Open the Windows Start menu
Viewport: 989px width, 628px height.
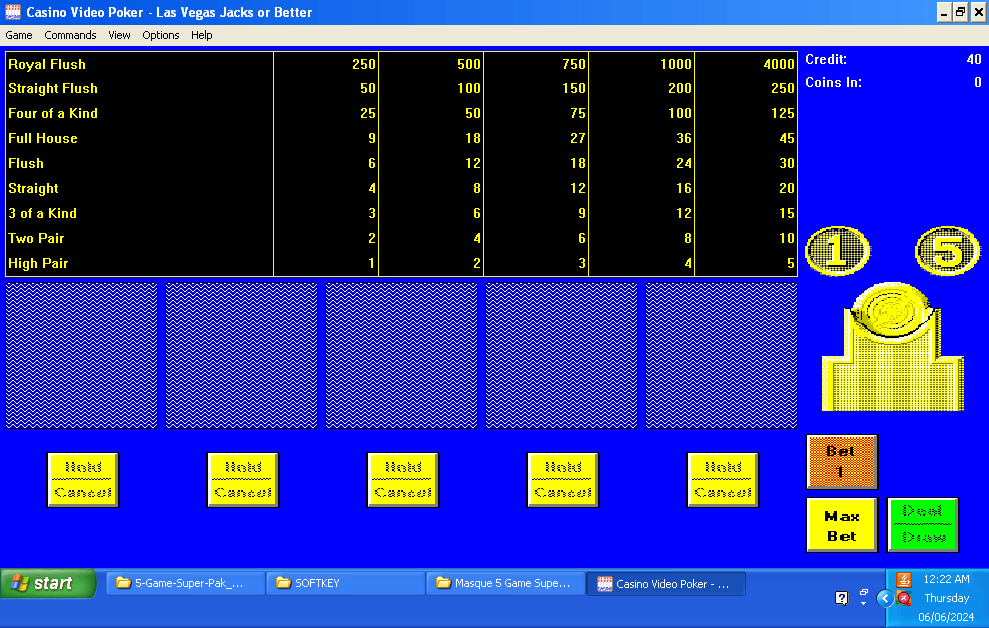coord(49,583)
